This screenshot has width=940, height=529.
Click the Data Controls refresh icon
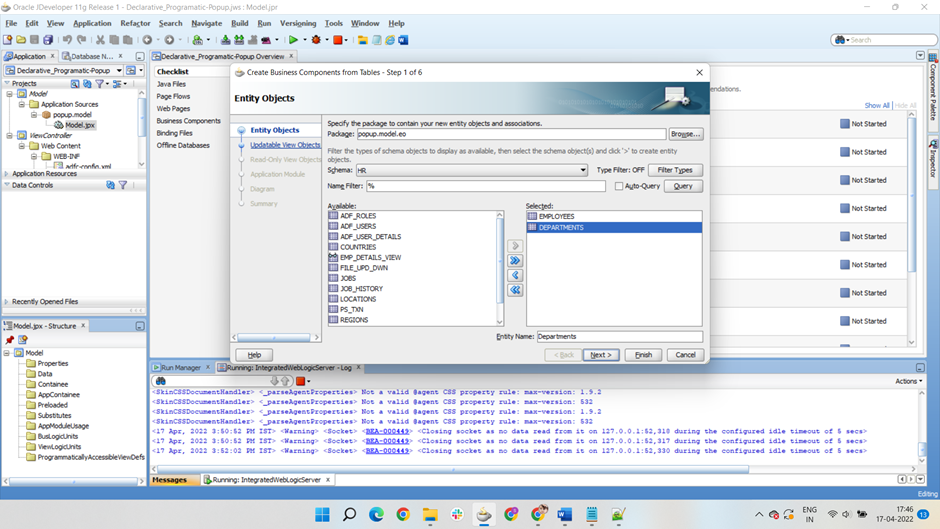point(110,185)
